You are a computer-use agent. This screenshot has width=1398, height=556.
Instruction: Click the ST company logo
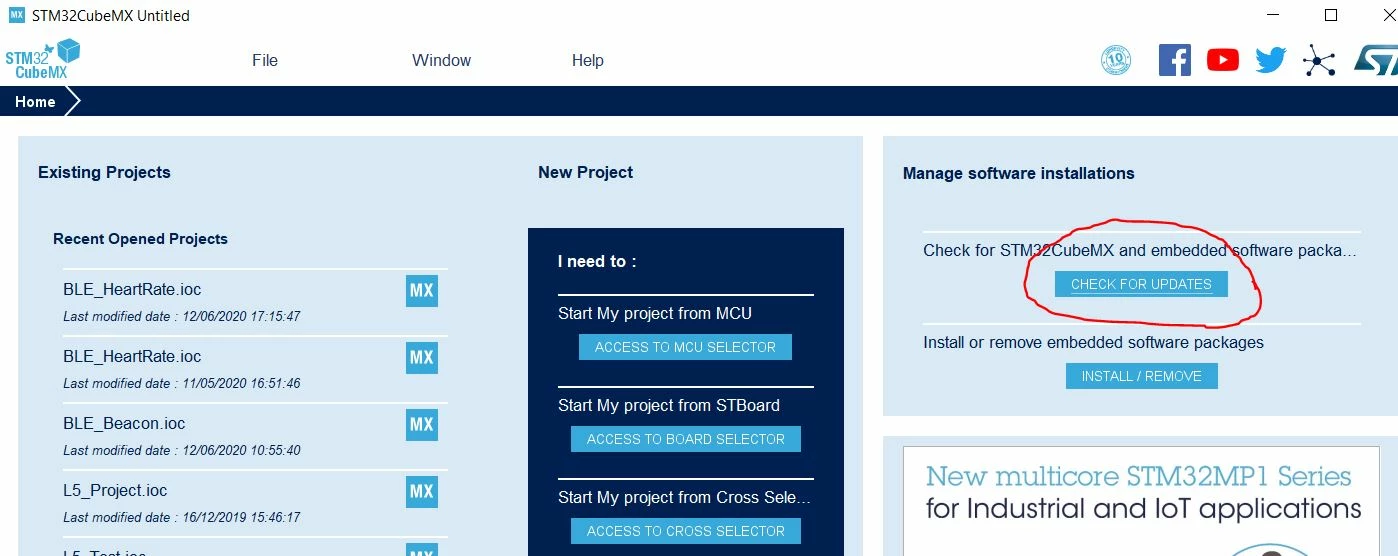pyautogui.click(x=1376, y=60)
